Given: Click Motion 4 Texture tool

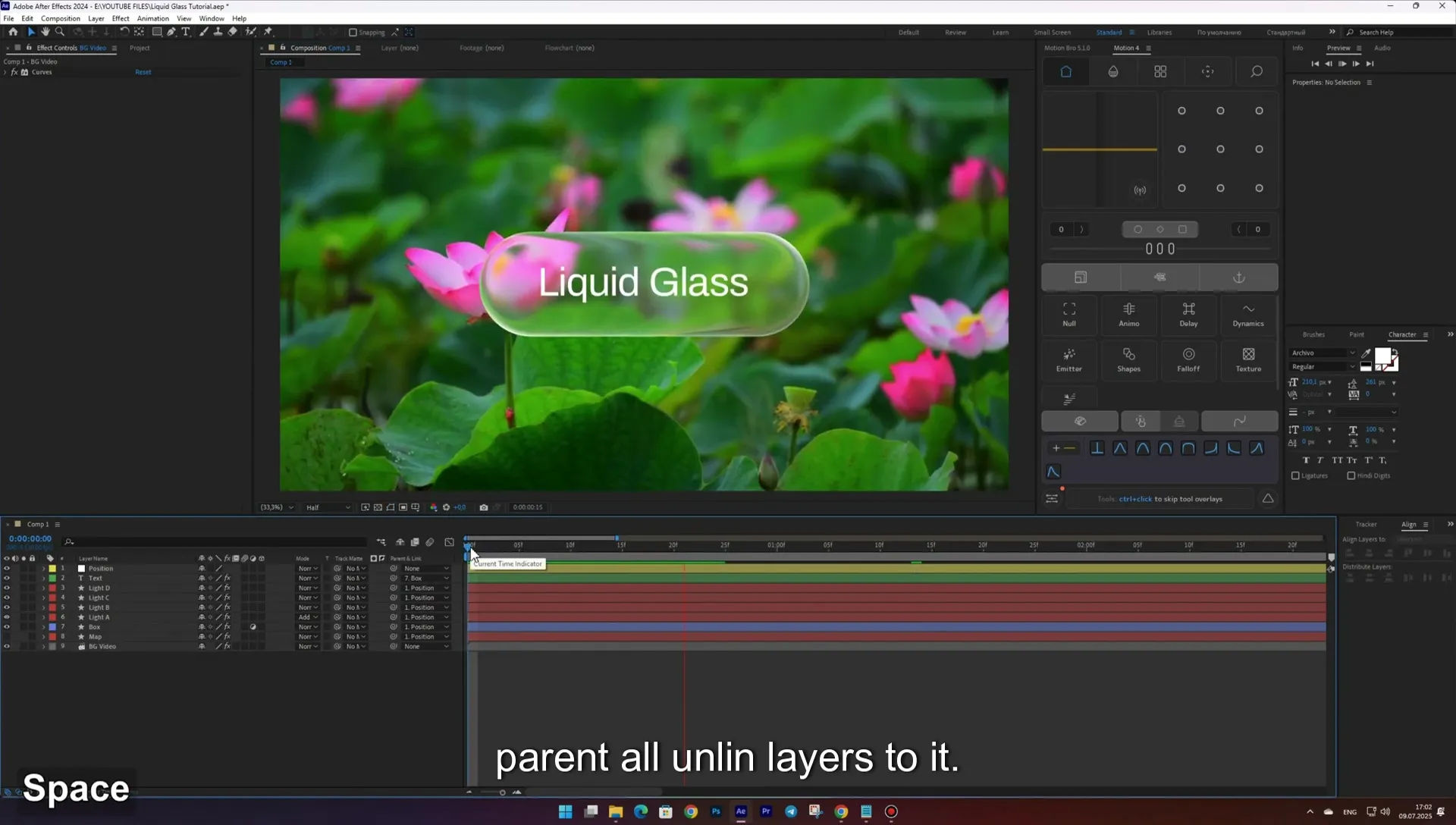Looking at the screenshot, I should 1248,359.
